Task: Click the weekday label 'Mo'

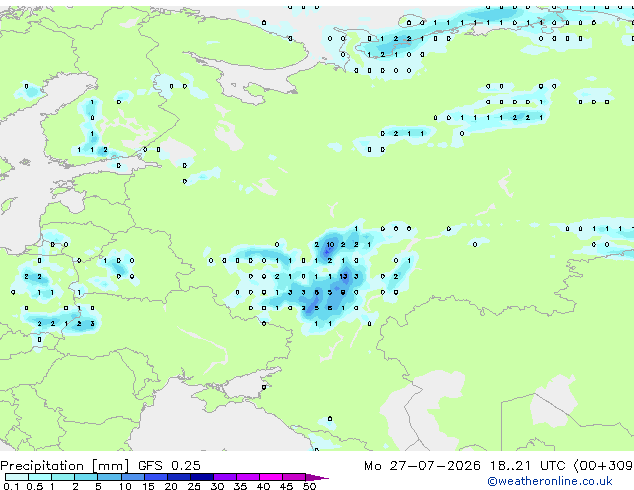Action: point(372,466)
